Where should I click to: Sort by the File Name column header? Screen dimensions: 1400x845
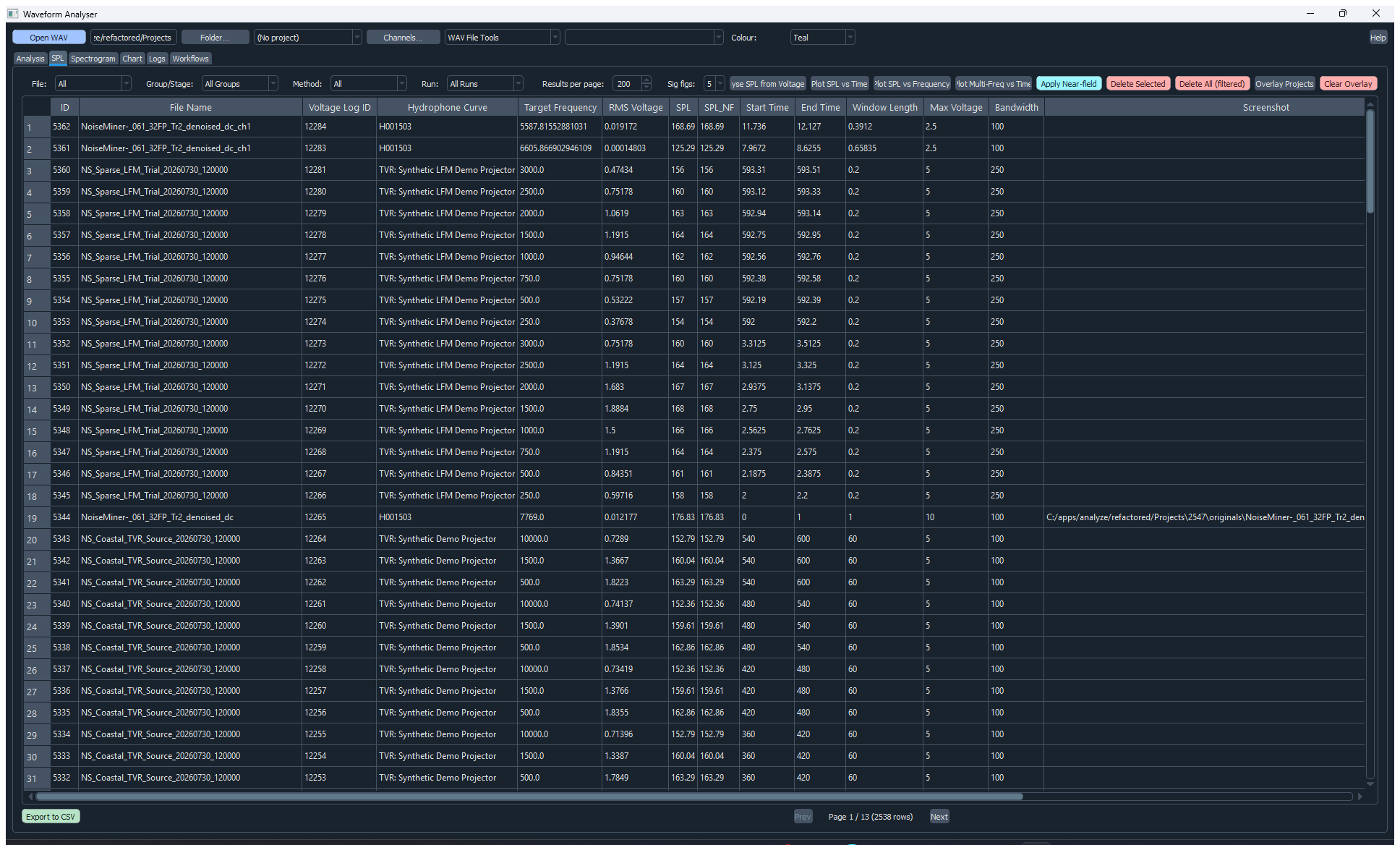(190, 107)
